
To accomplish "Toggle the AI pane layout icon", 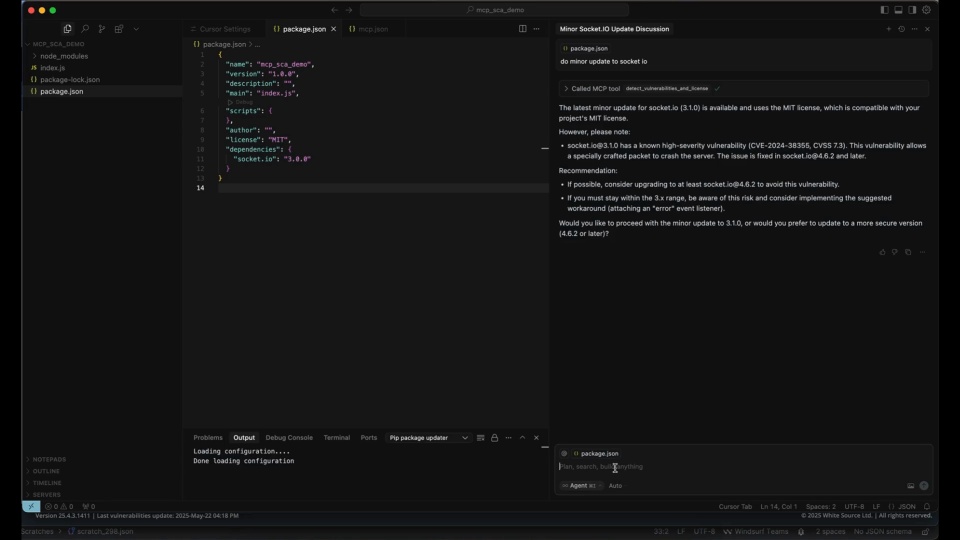I will pyautogui.click(x=912, y=10).
